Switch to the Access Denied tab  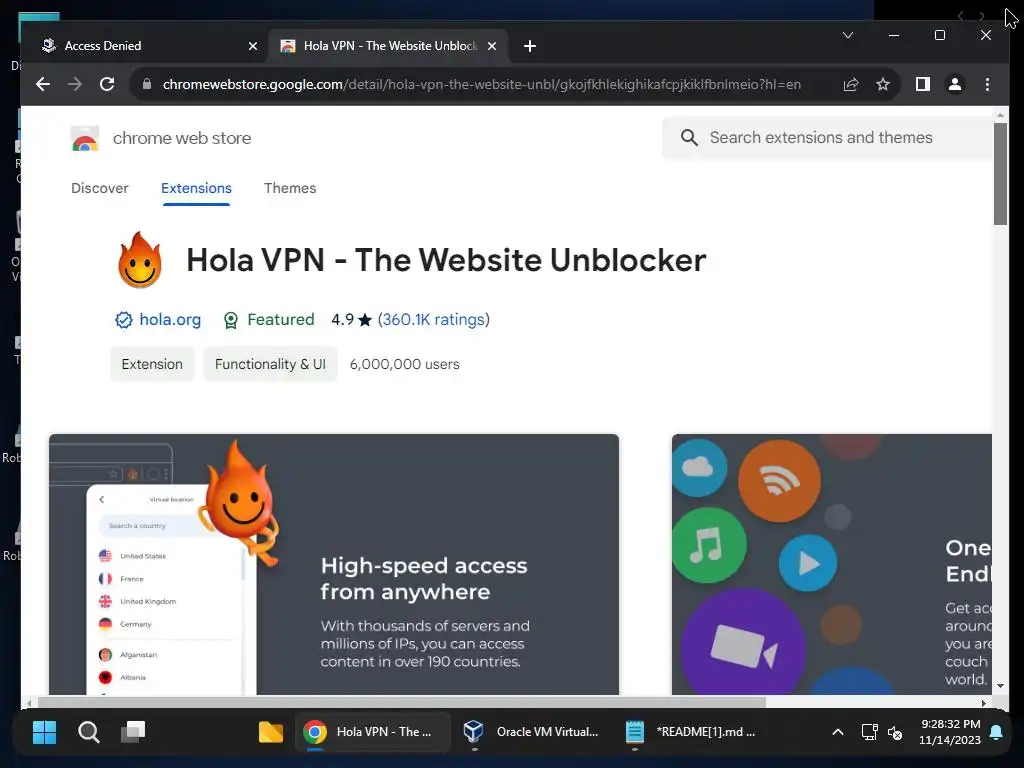click(149, 46)
